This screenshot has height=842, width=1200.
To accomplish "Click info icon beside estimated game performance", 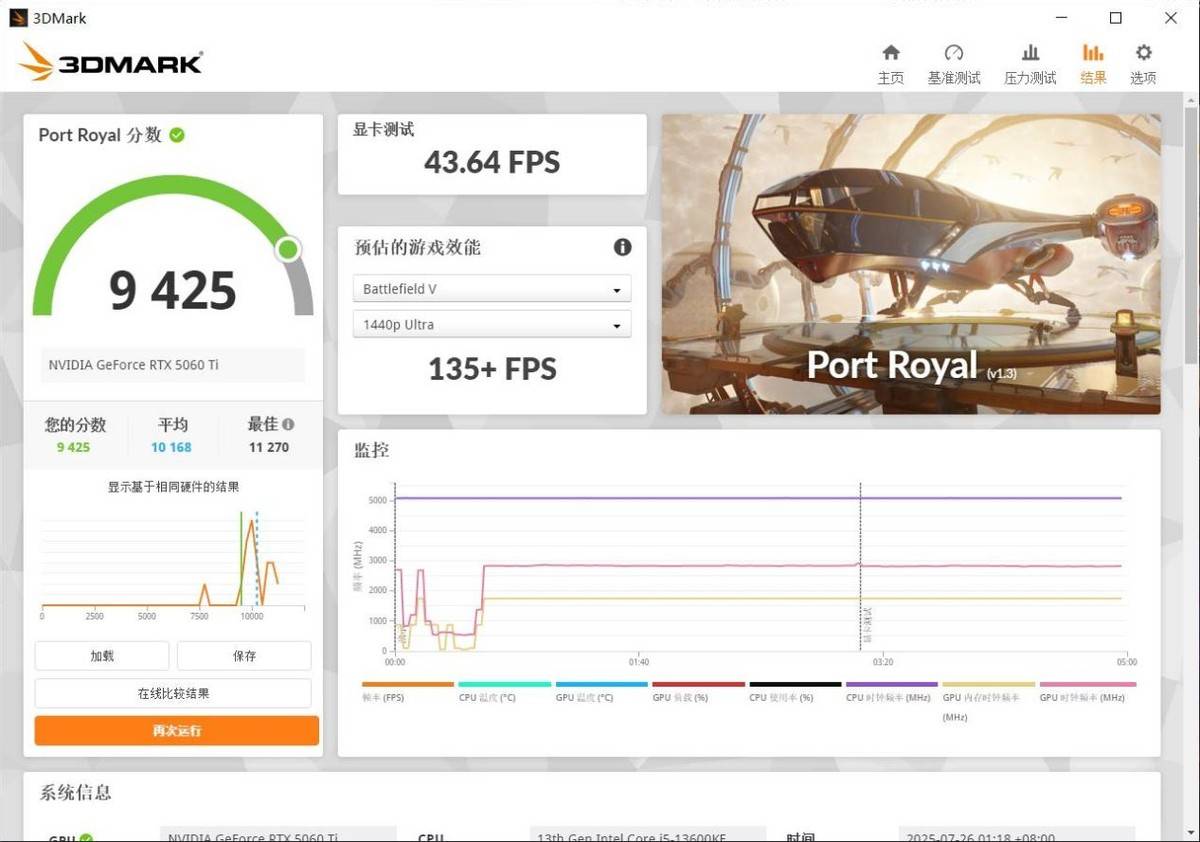I will [622, 247].
